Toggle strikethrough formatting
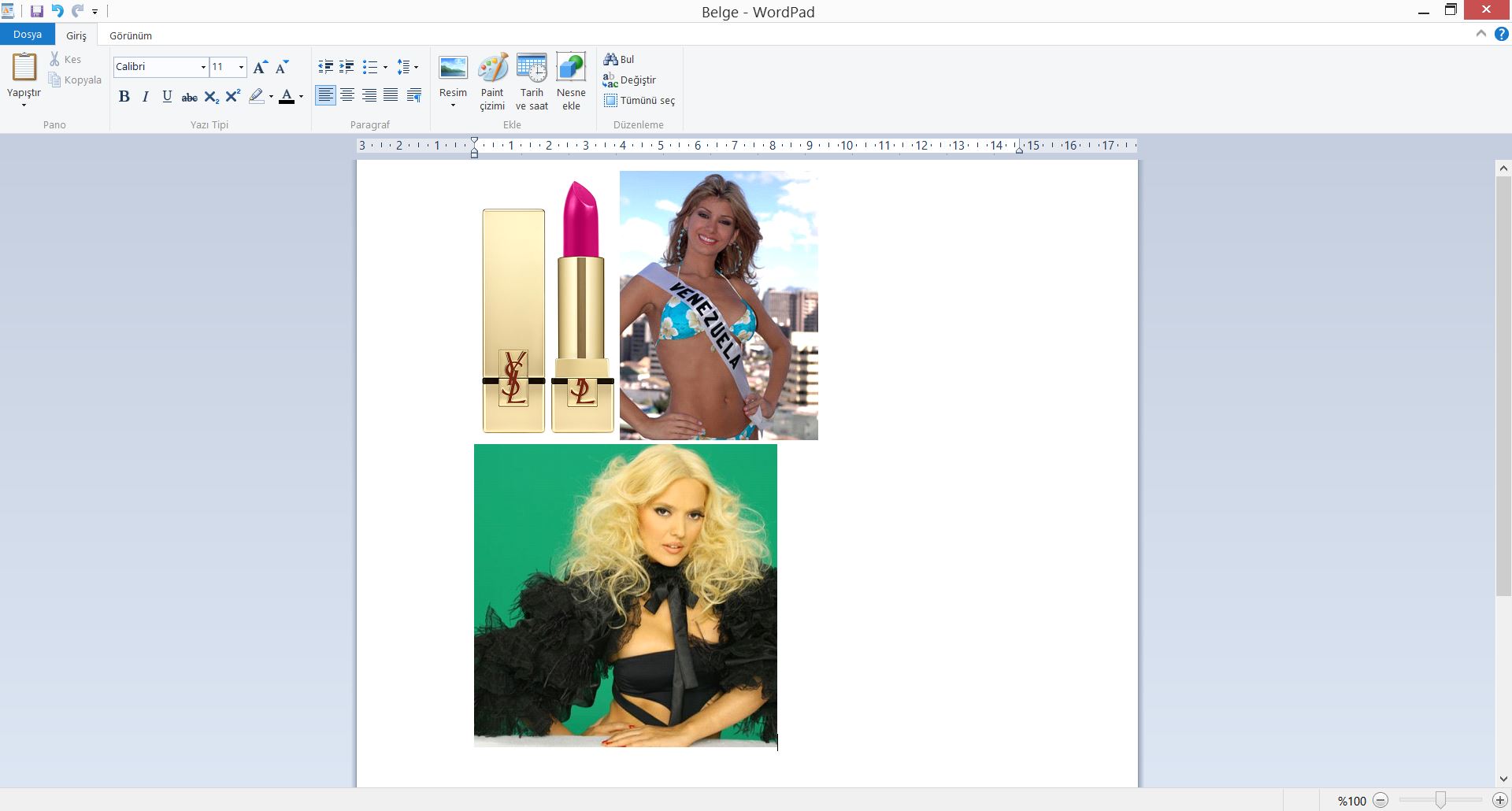 click(189, 97)
